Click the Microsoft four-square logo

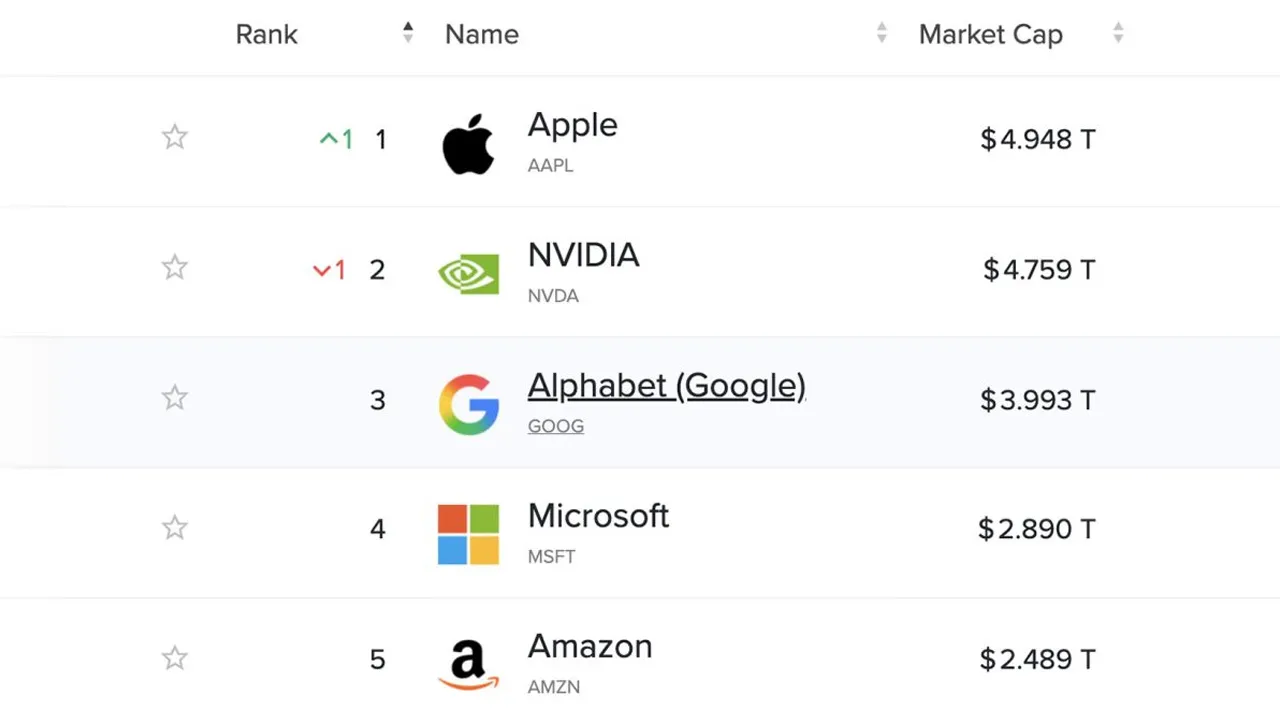pos(468,535)
